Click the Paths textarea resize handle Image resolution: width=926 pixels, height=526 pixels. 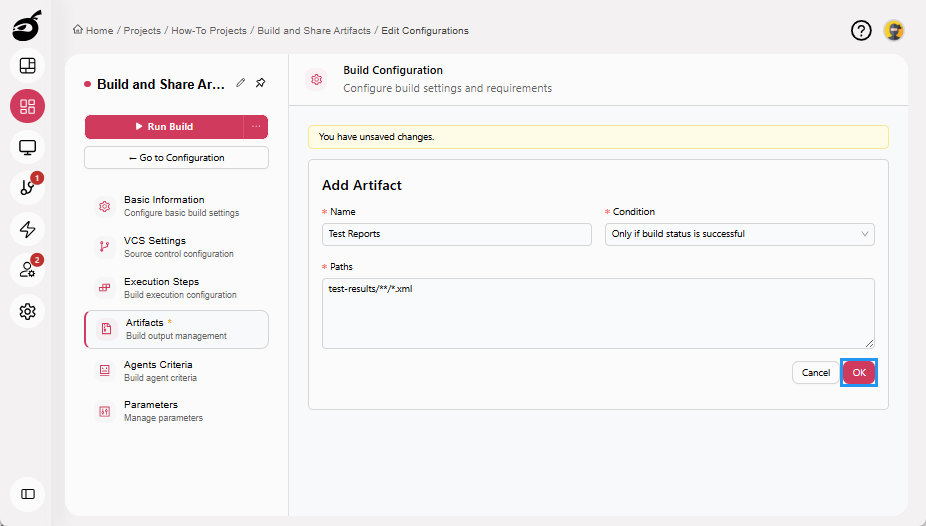869,343
